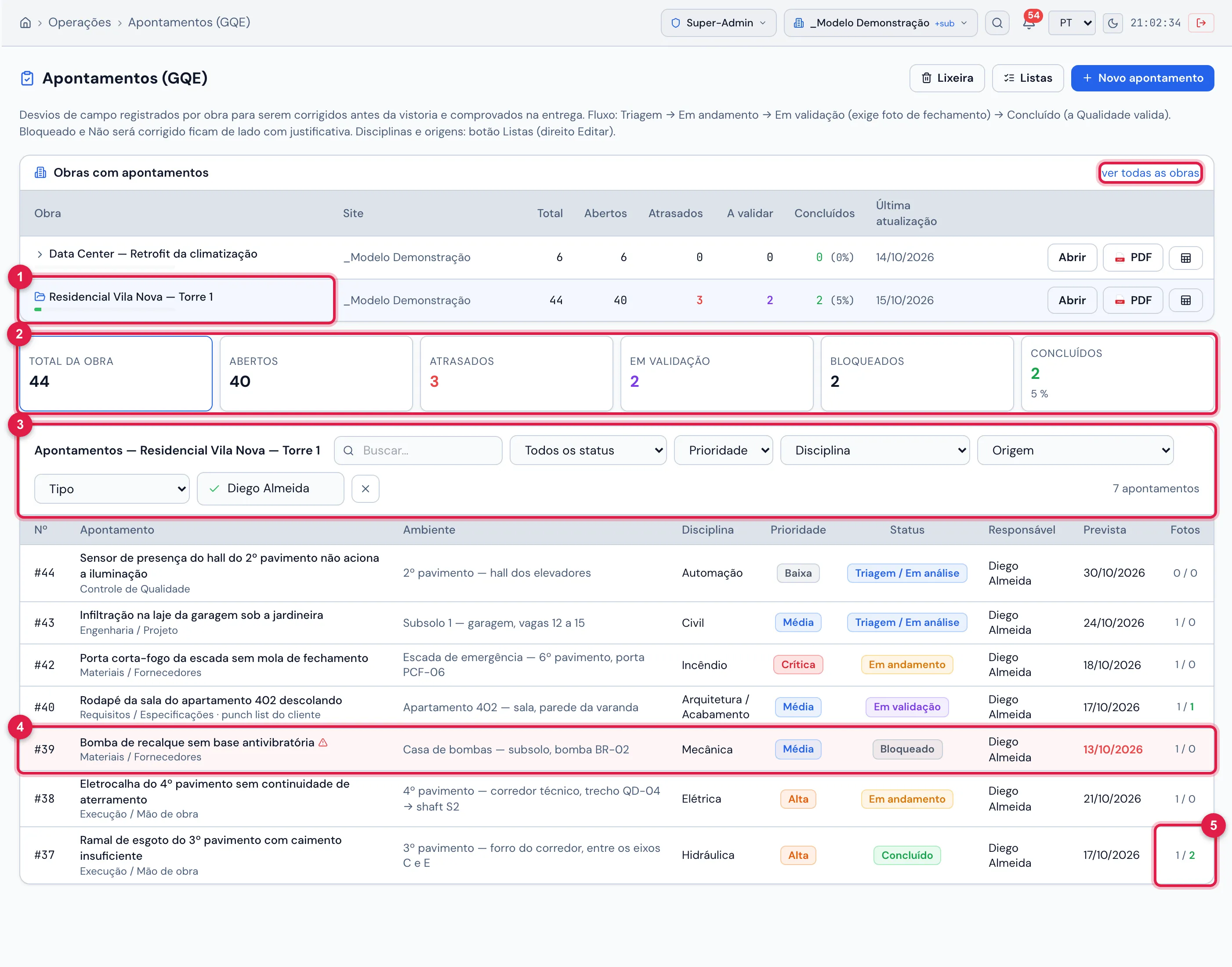Screen dimensions: 1232x967
Task: Click the Concluído status badge on #37
Action: coord(906,855)
